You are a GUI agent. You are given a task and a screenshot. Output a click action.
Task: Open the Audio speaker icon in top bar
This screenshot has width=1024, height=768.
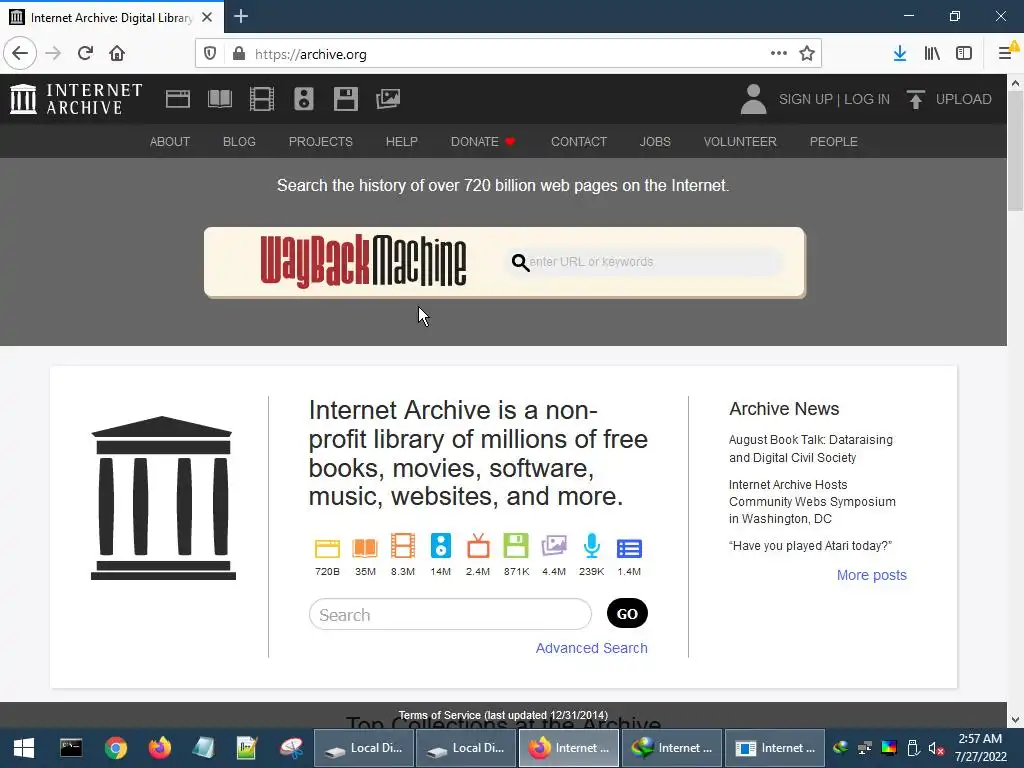304,99
